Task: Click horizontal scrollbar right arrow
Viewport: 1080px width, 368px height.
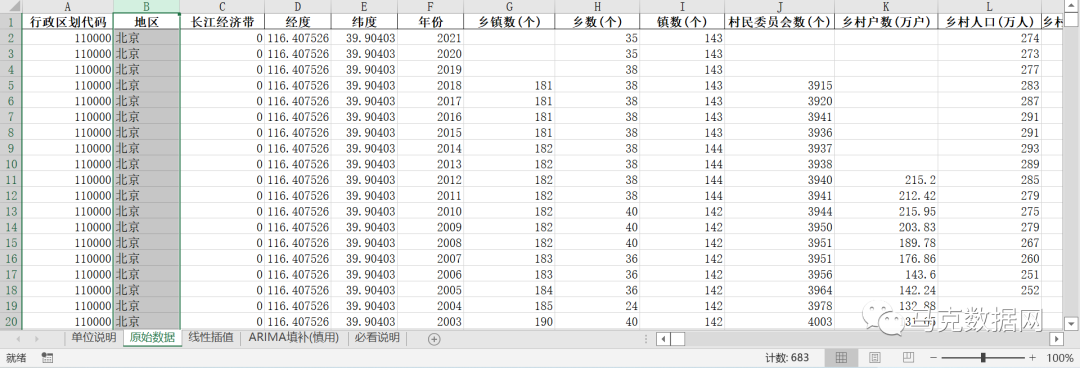Action: 1057,338
